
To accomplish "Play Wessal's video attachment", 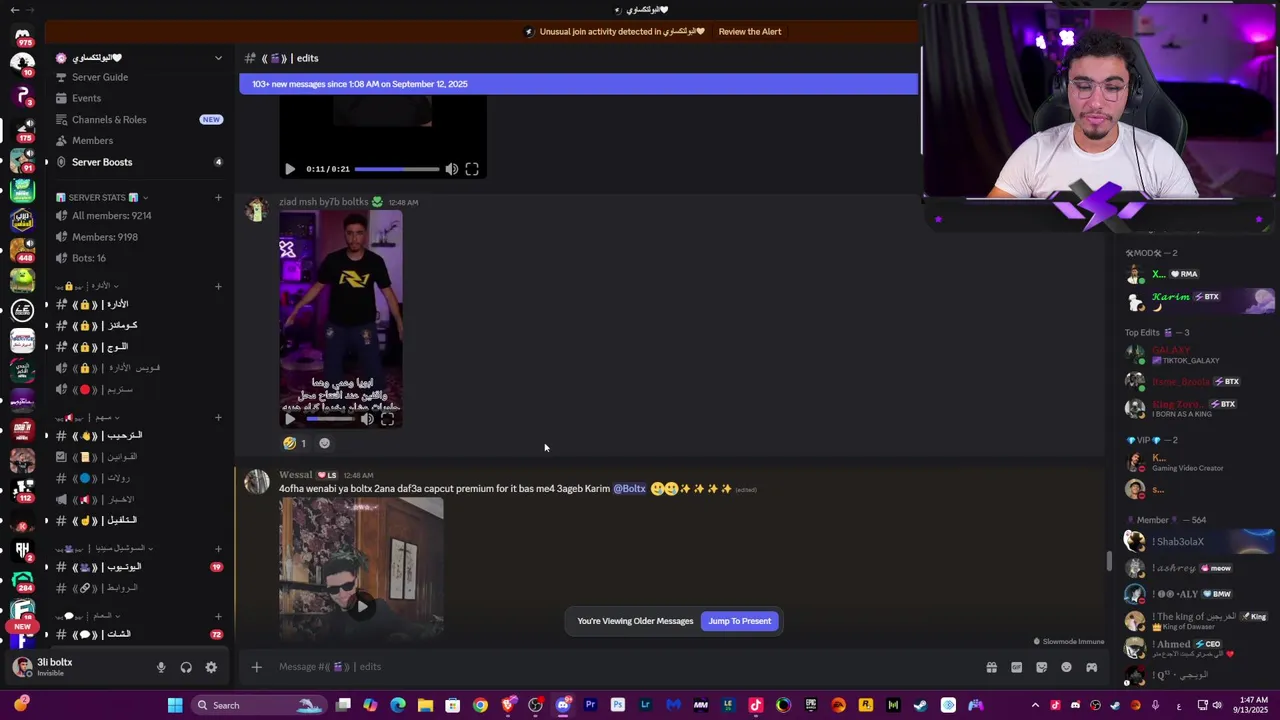I will [x=362, y=606].
